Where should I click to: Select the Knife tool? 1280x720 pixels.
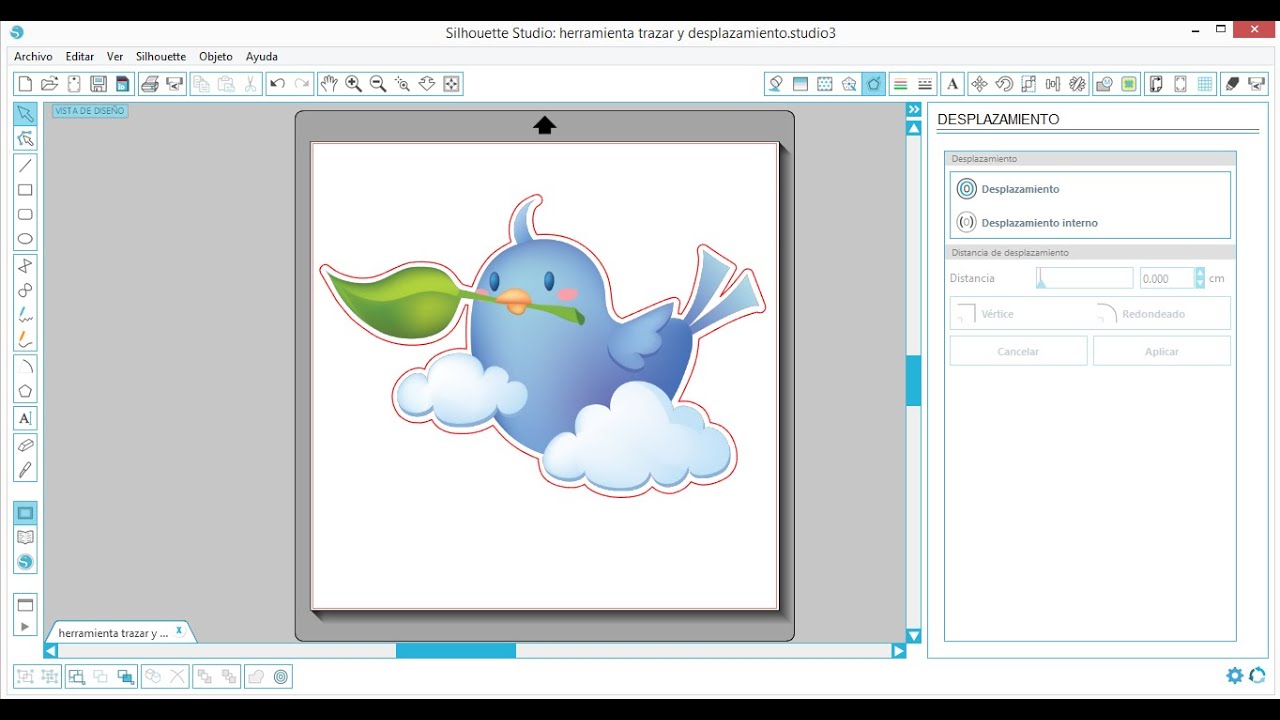[25, 469]
